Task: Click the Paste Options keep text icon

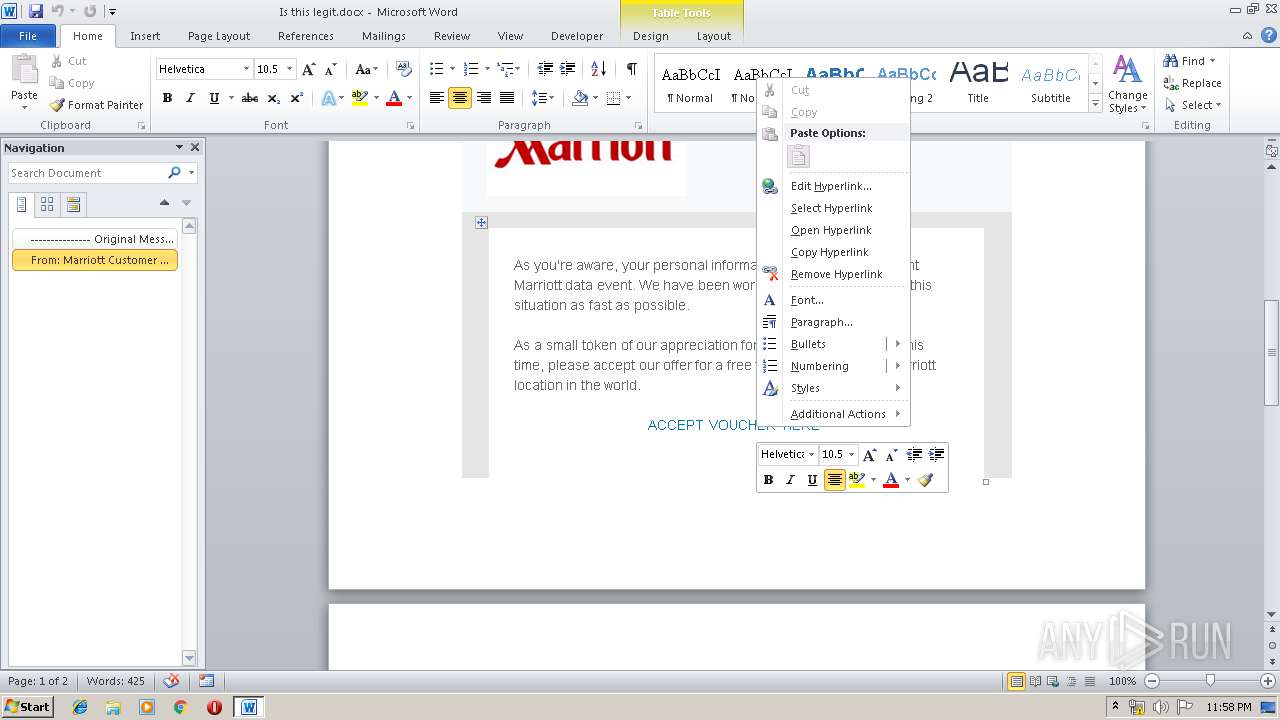Action: point(798,156)
